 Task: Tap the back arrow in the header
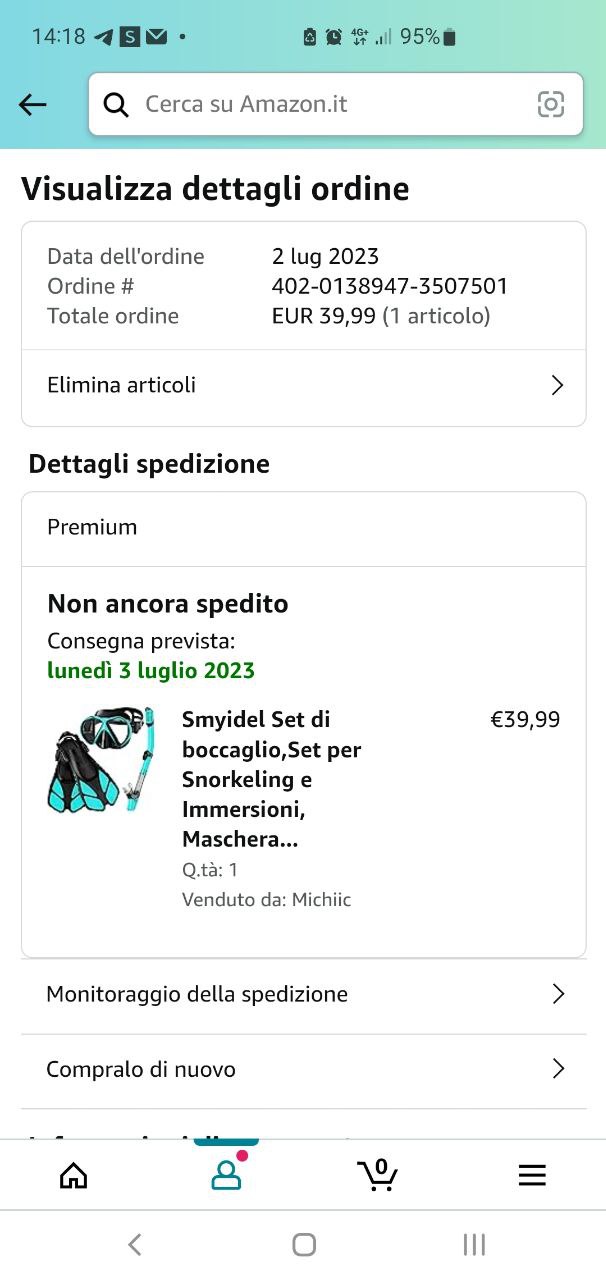pyautogui.click(x=33, y=104)
